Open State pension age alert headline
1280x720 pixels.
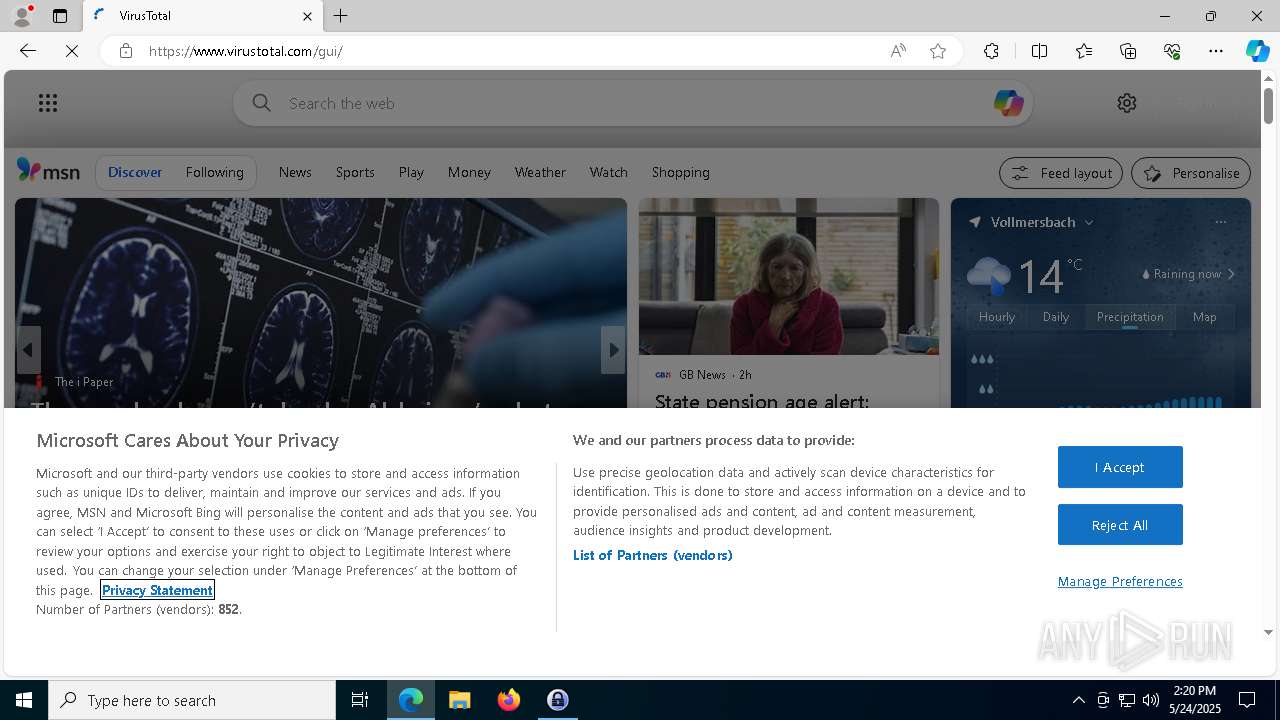click(762, 402)
